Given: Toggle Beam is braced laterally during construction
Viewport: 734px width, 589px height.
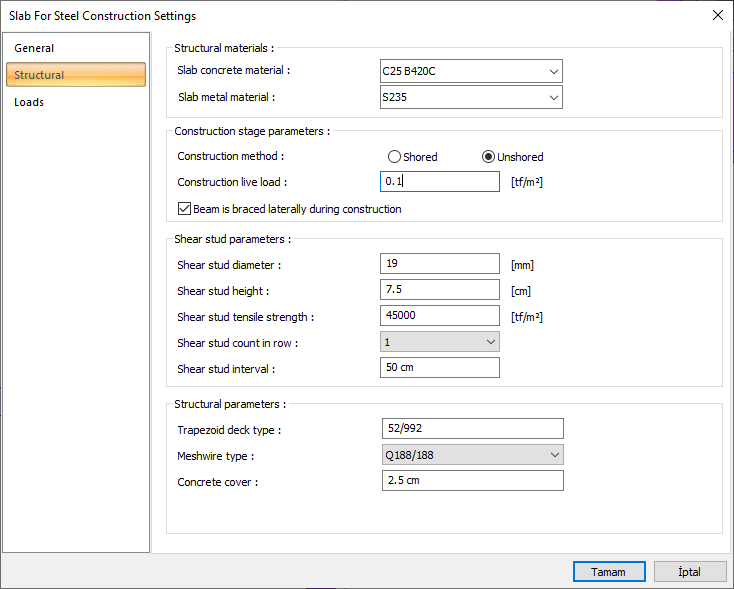Looking at the screenshot, I should (184, 209).
